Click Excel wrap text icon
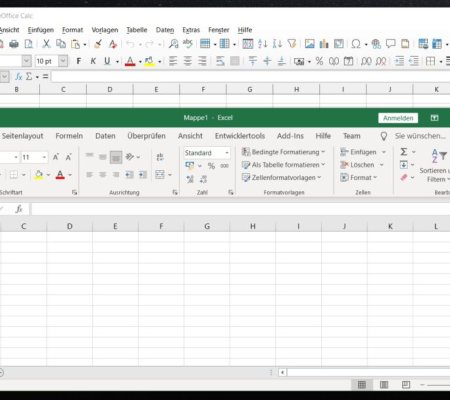Screen dimensions: 450x400 click(x=160, y=157)
